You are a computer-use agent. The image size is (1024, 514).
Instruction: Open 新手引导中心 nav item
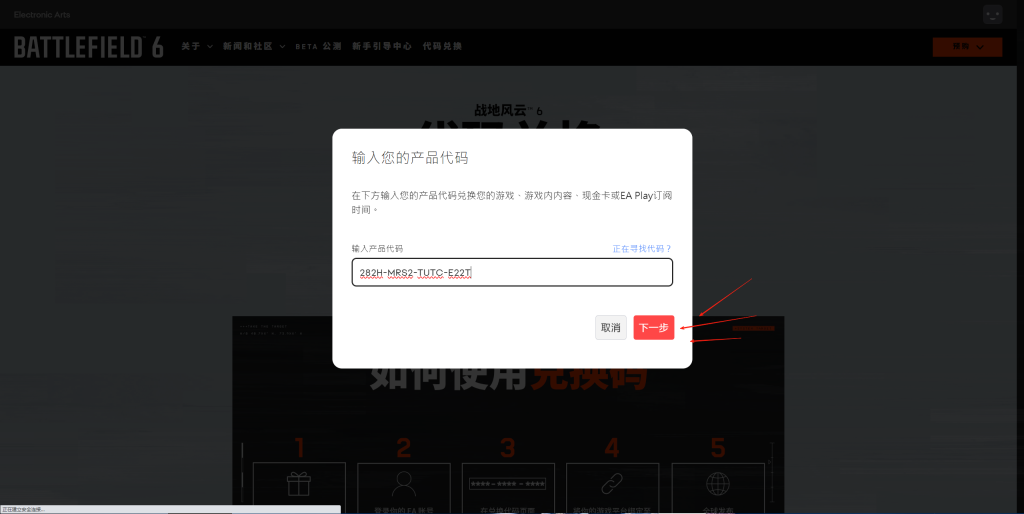382,46
